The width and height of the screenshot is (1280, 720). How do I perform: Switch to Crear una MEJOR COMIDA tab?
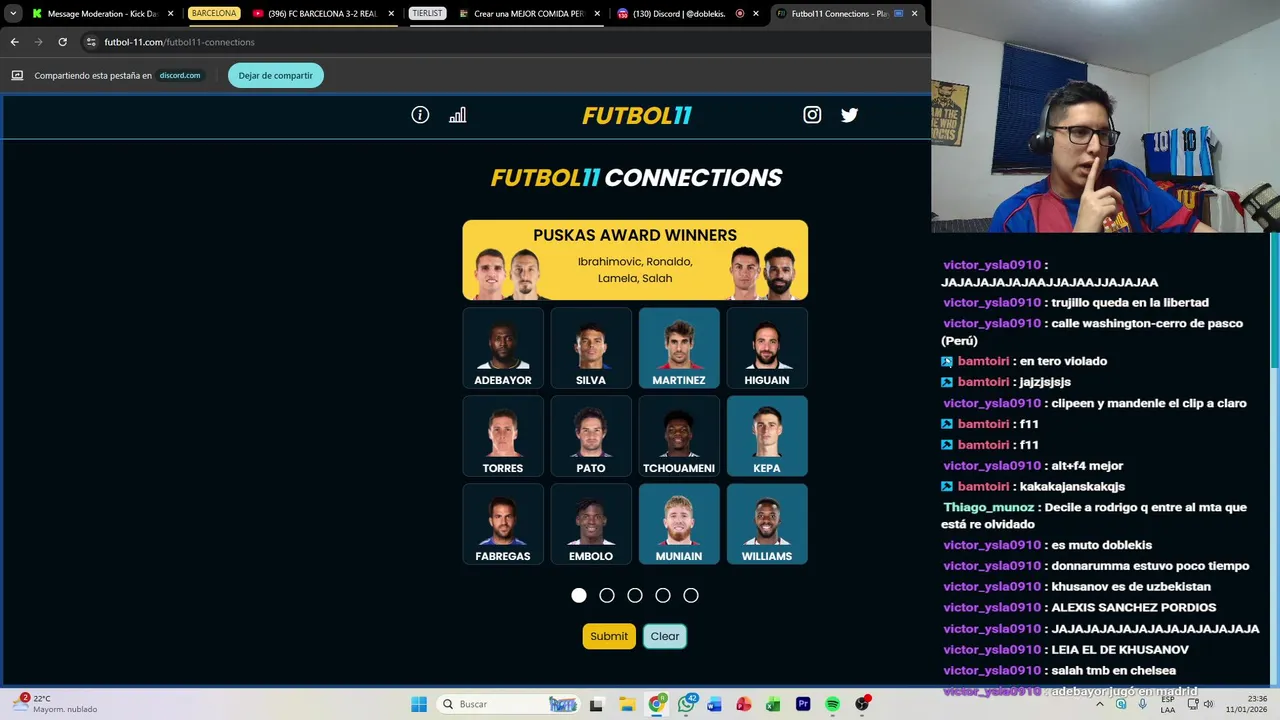pos(528,14)
